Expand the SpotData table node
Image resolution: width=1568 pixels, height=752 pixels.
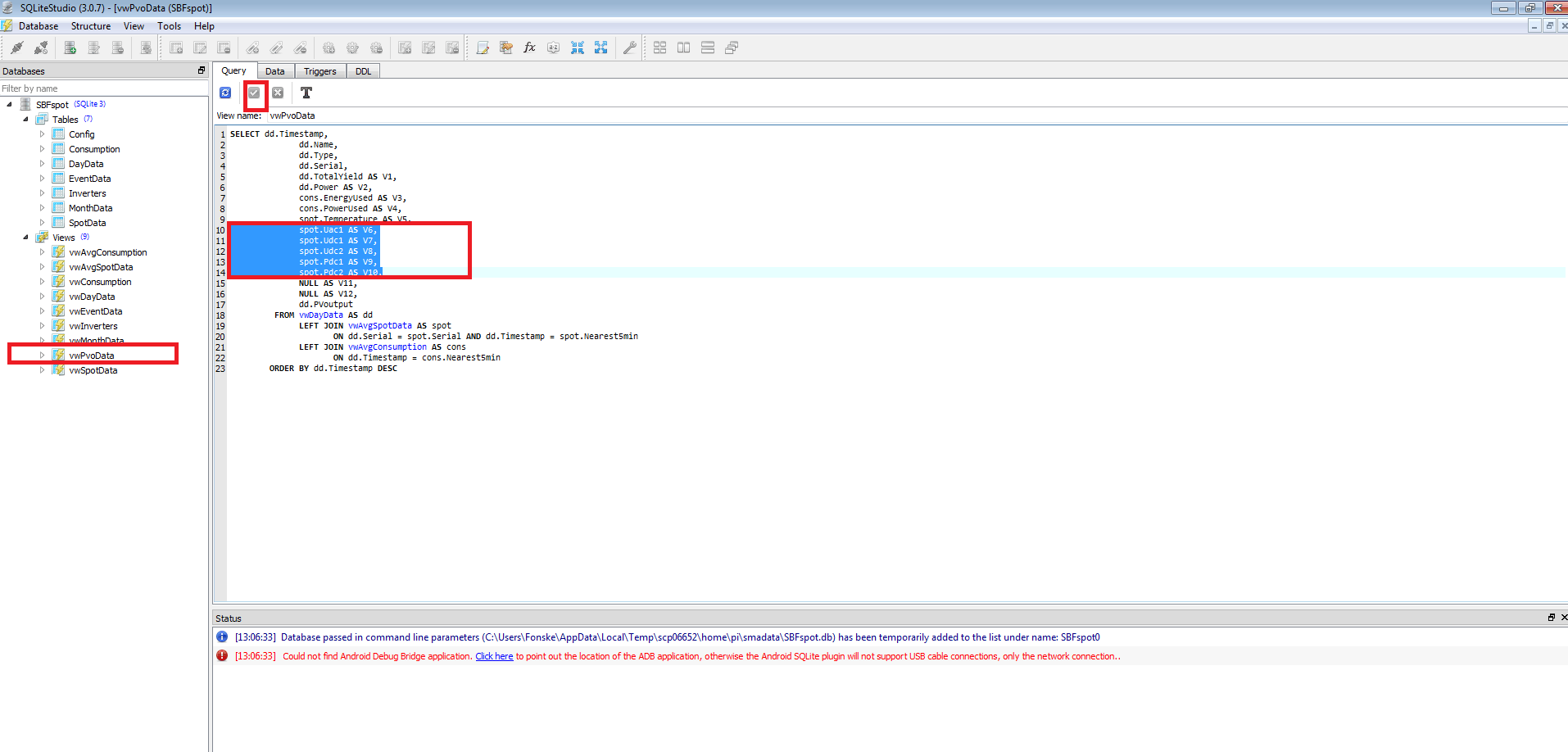click(42, 222)
